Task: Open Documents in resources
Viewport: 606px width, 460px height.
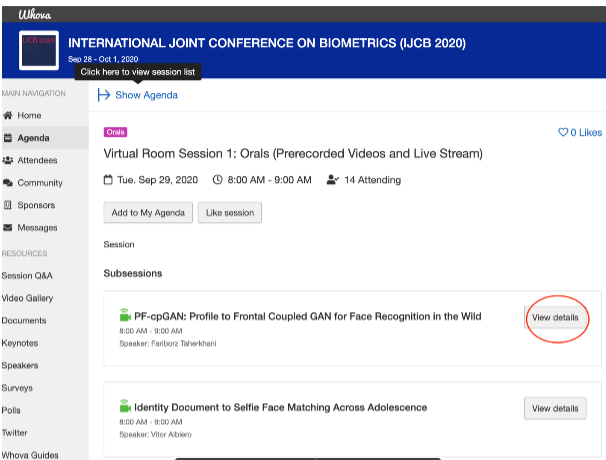Action: coord(24,320)
